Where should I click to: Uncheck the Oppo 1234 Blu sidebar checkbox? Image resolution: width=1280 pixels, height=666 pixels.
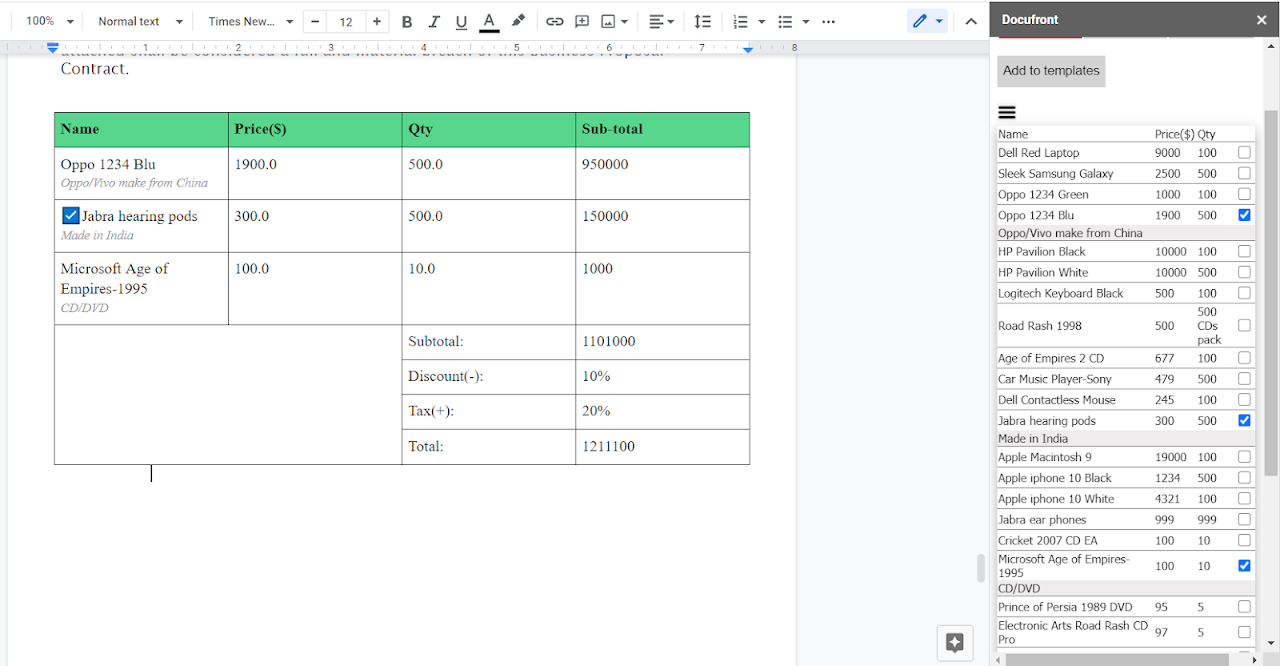(1244, 215)
